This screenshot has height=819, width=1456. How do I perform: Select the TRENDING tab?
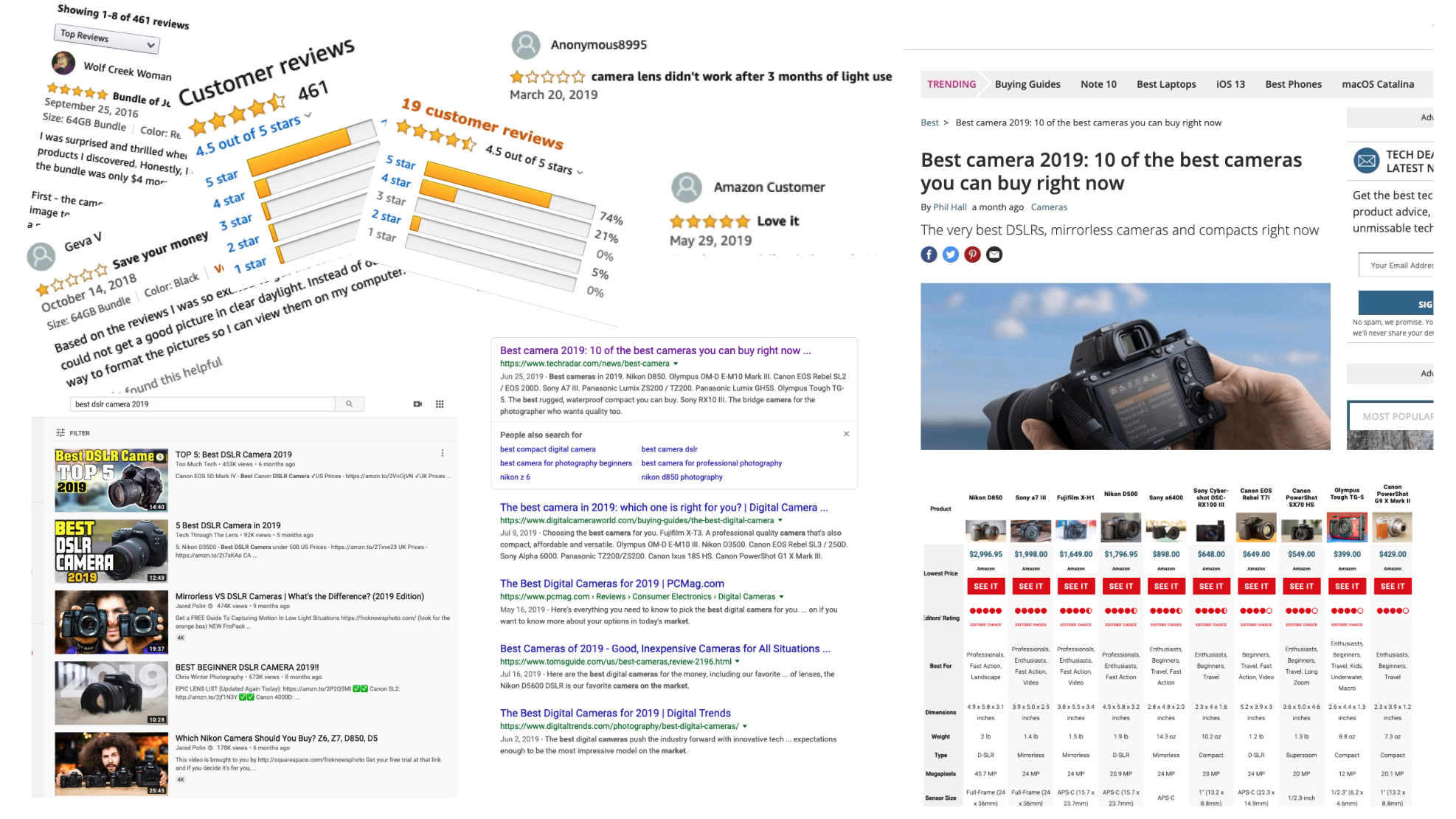pos(951,84)
